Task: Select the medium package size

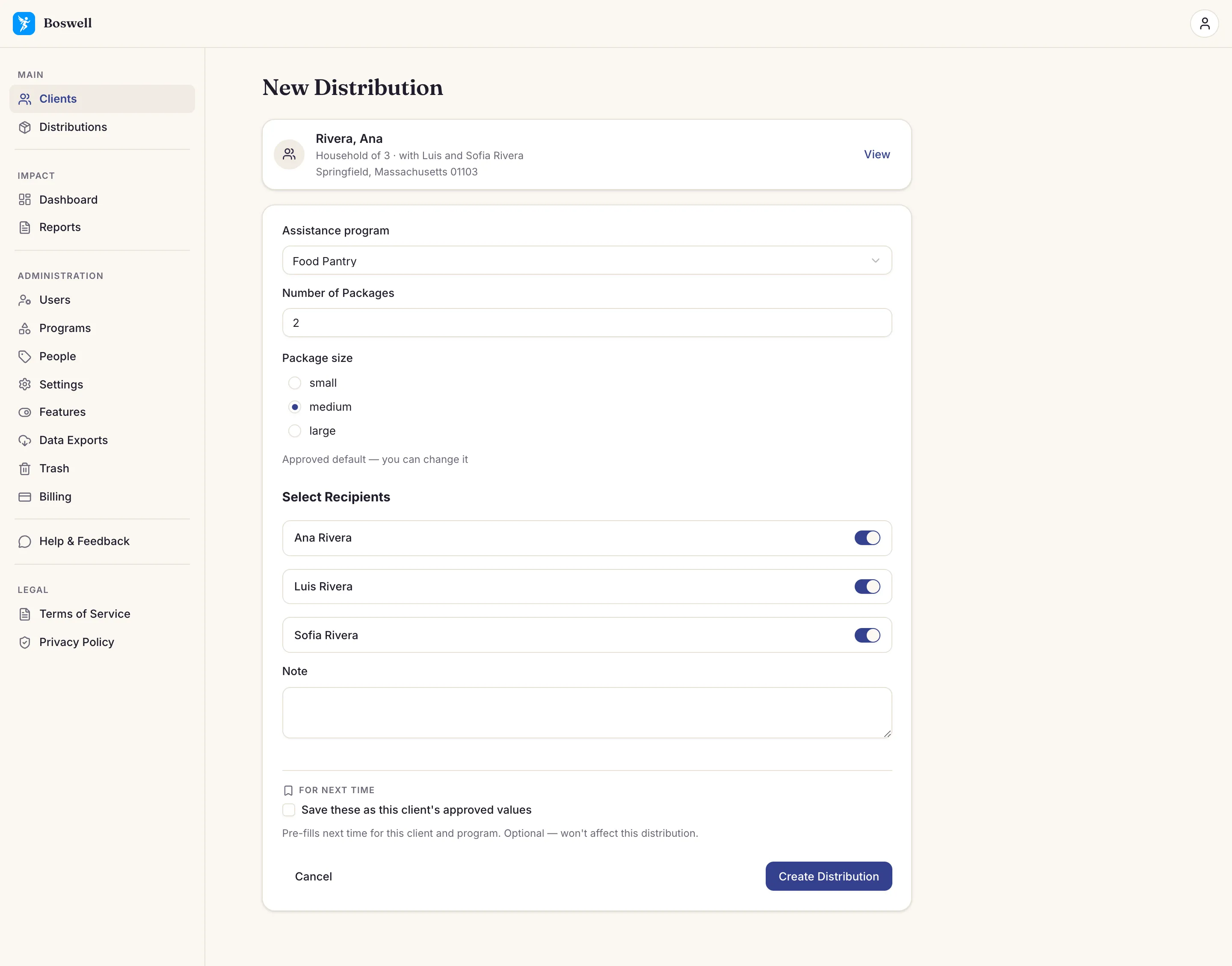Action: pos(295,407)
